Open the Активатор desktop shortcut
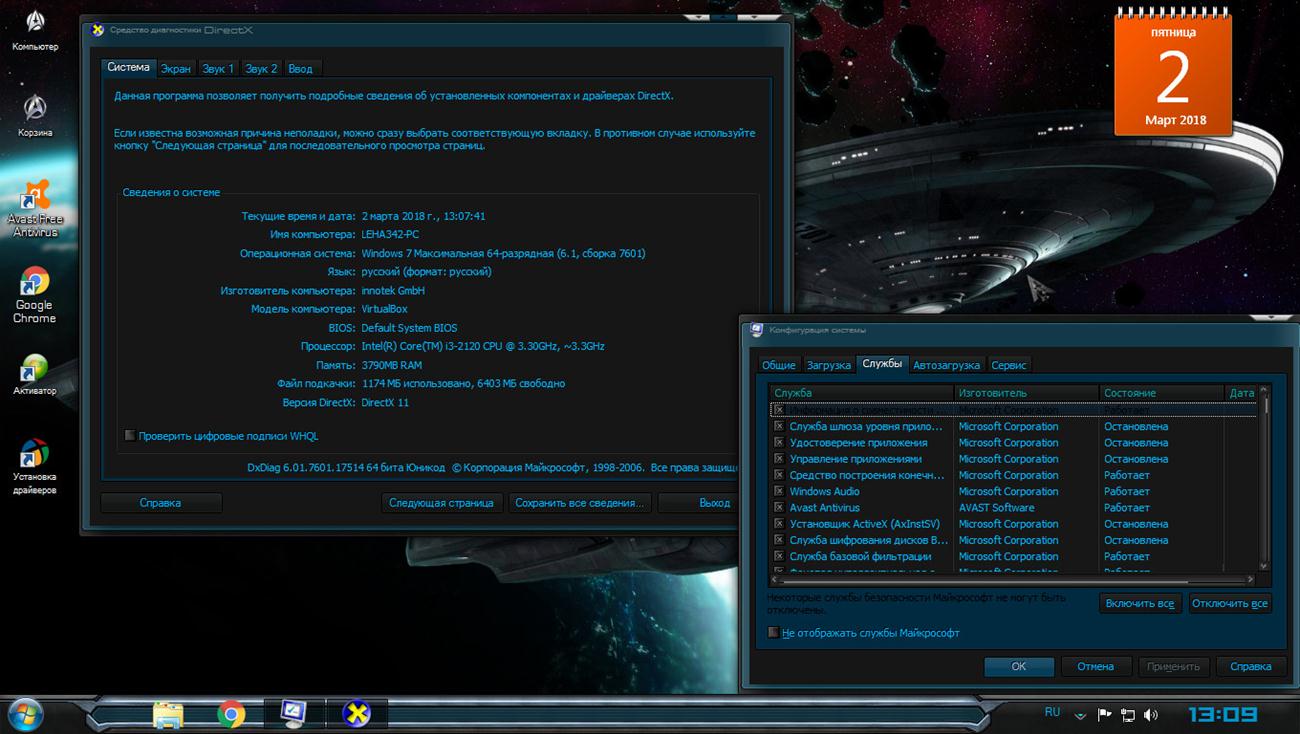The width and height of the screenshot is (1300, 734). pos(35,374)
